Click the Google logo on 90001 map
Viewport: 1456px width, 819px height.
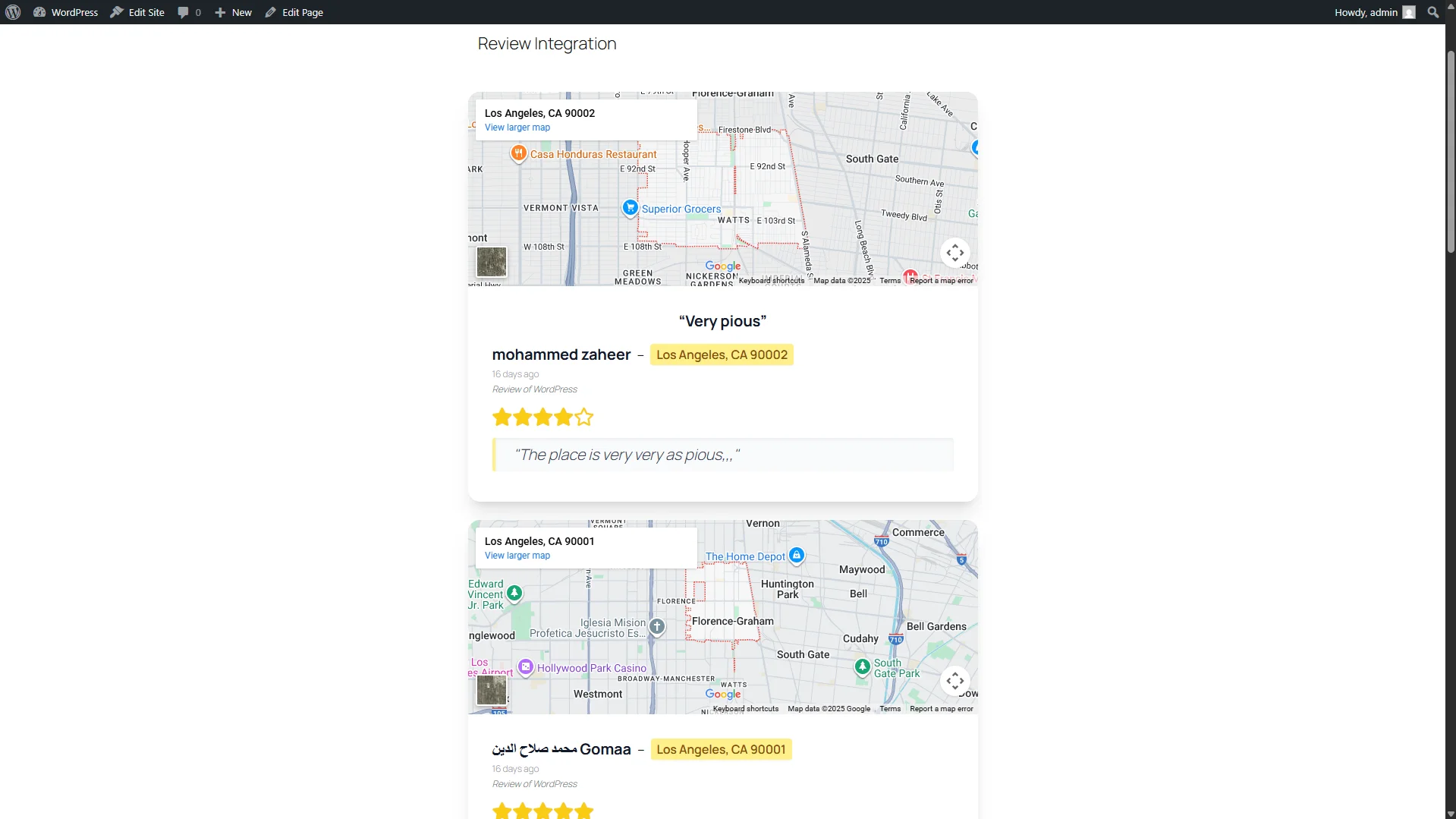722,694
